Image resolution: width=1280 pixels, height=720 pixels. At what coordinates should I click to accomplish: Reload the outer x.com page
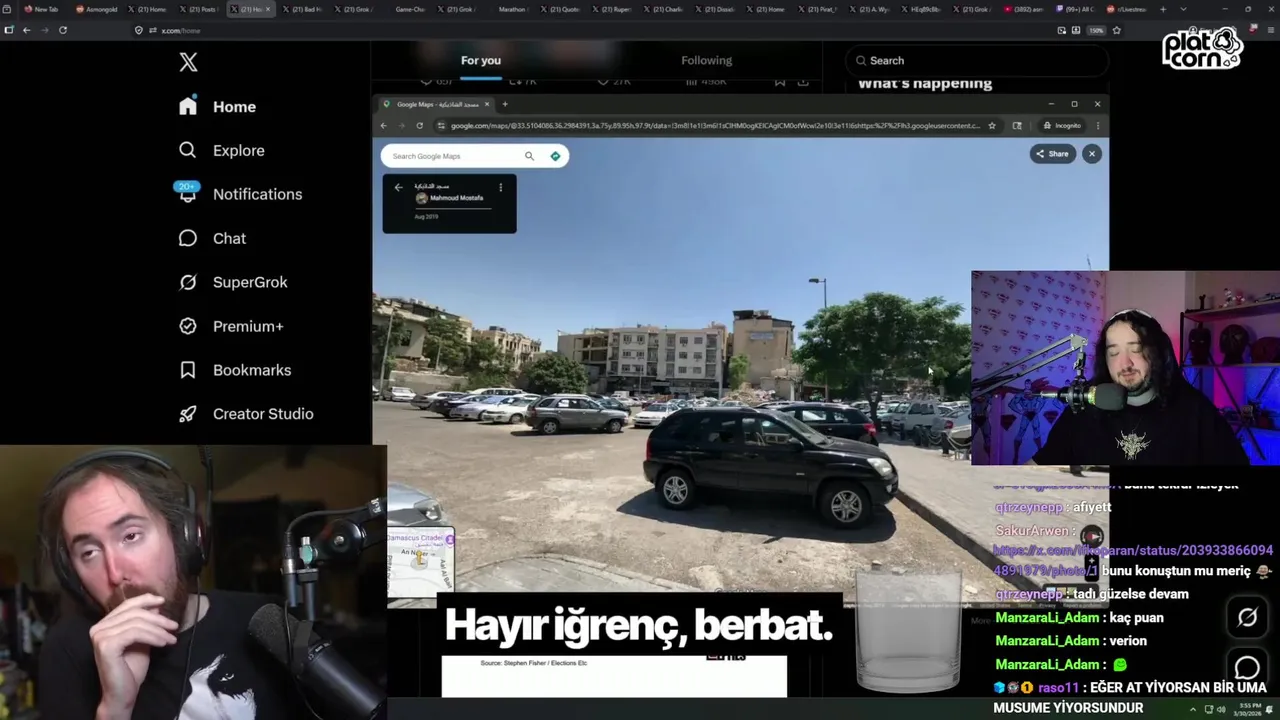[62, 30]
